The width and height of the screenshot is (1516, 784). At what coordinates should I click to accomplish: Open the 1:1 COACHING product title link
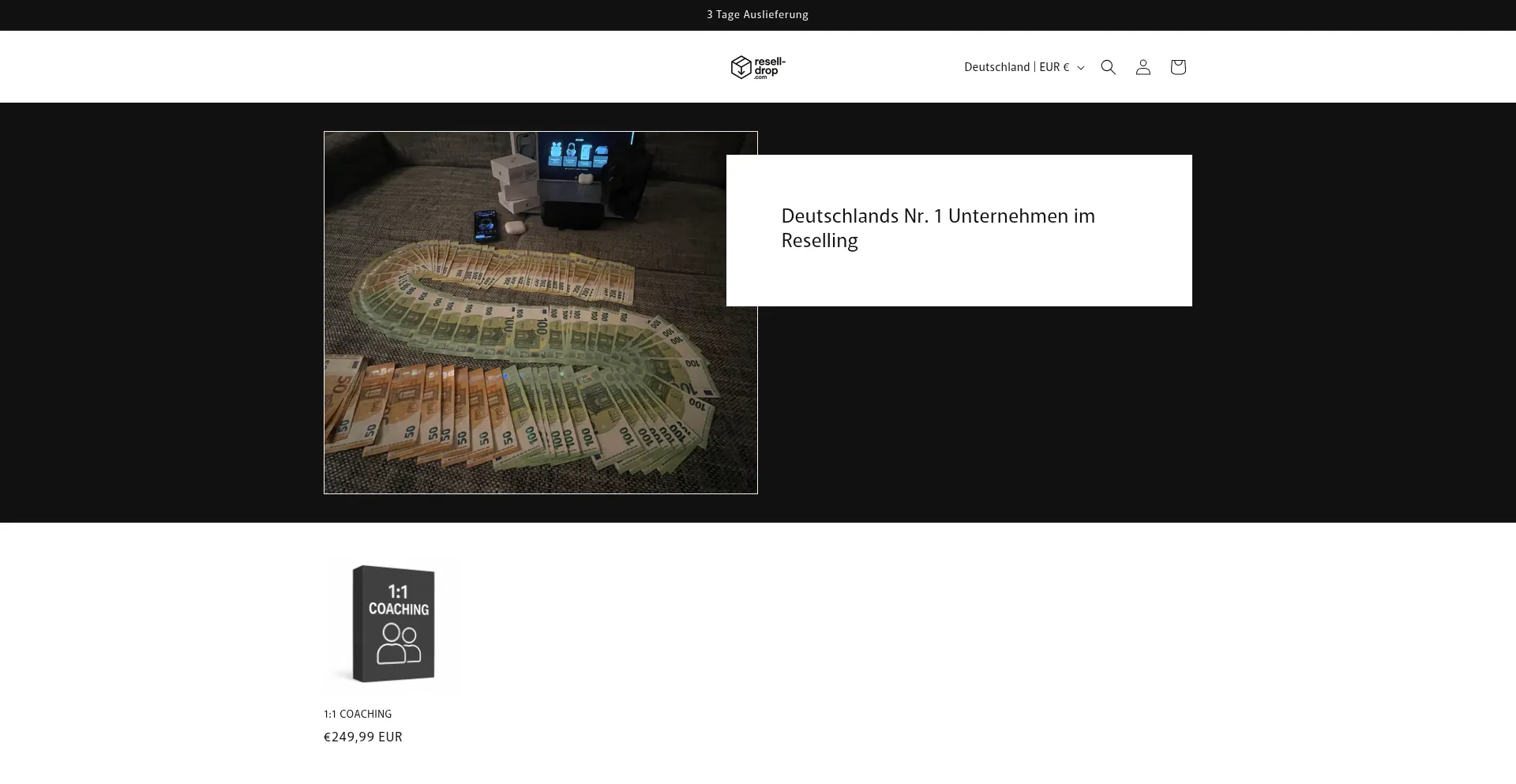click(358, 714)
